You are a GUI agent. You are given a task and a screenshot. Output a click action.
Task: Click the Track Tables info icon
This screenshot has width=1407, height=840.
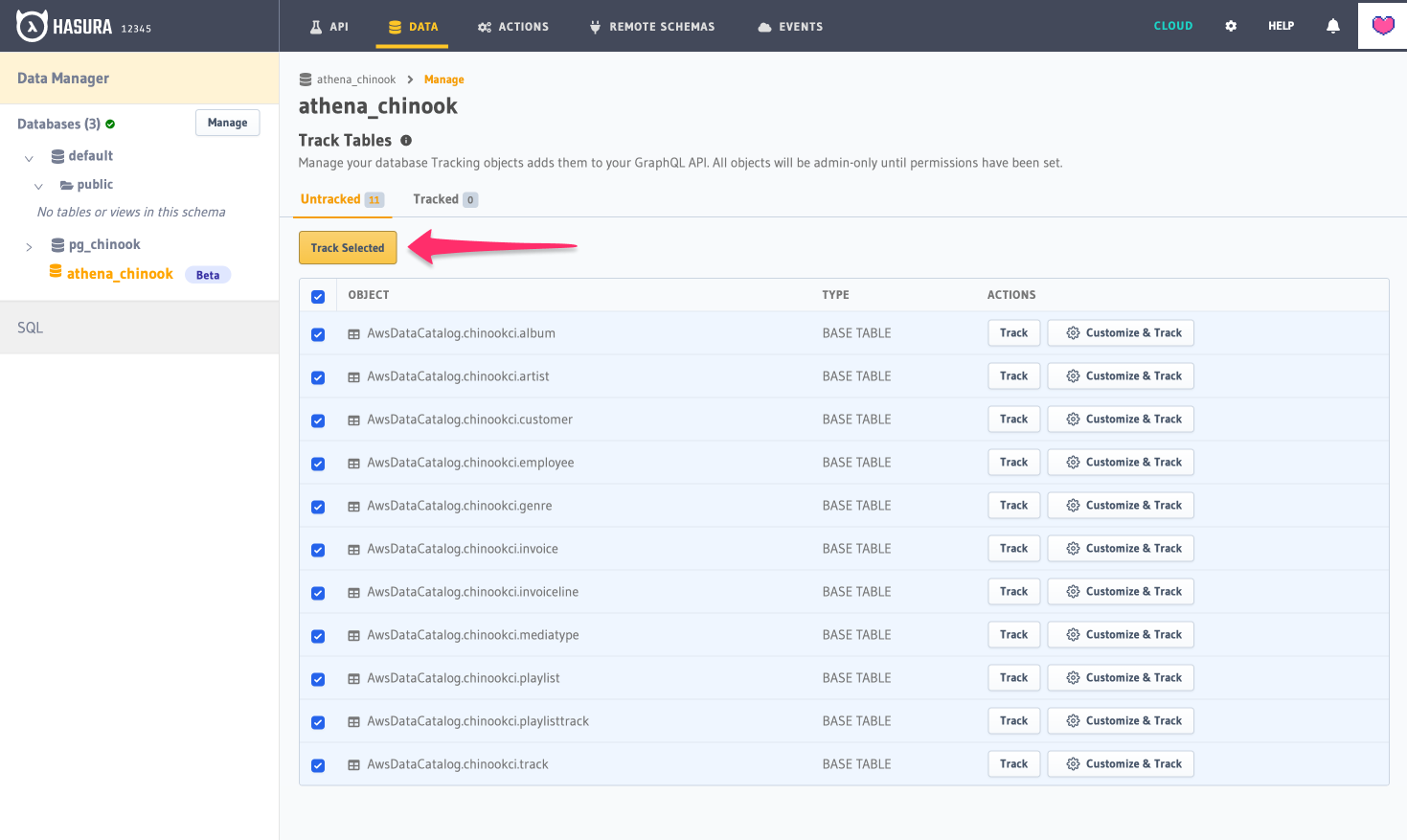406,141
